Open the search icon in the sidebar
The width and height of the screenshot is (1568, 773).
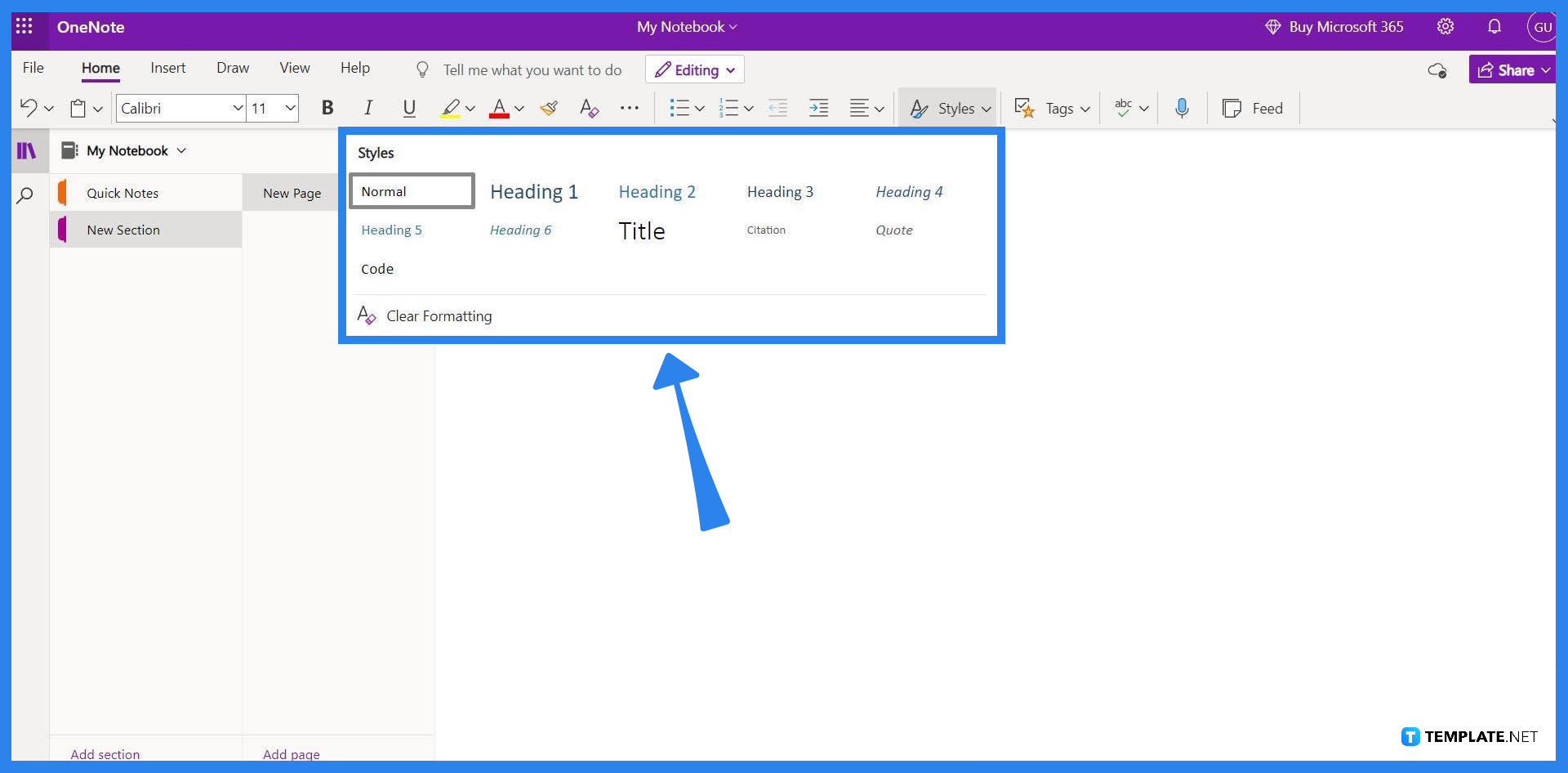point(25,194)
